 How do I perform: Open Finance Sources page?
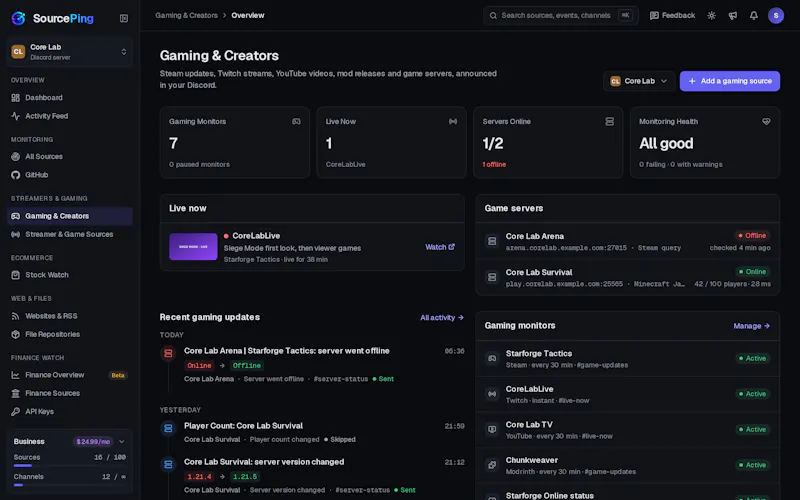click(x=70, y=393)
